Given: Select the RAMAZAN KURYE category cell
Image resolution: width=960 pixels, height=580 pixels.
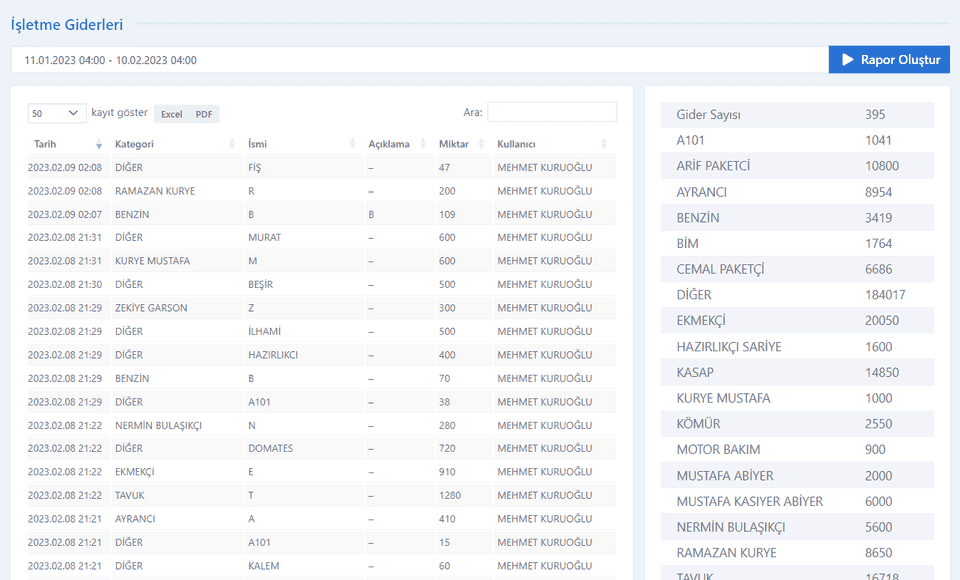Looking at the screenshot, I should [x=176, y=191].
